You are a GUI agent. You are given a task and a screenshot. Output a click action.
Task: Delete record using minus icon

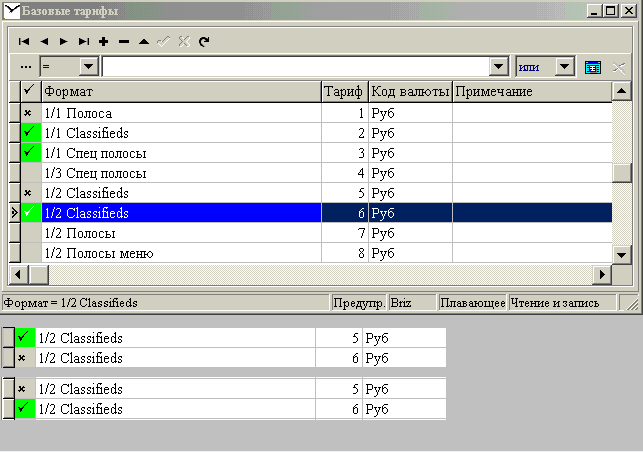124,42
